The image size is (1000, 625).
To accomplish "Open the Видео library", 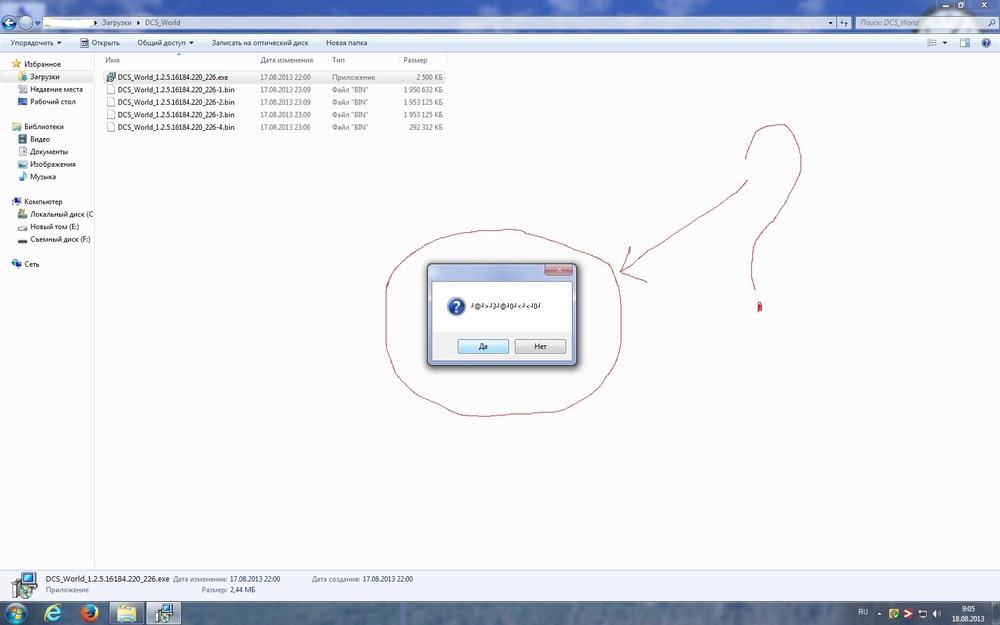I will (40, 139).
